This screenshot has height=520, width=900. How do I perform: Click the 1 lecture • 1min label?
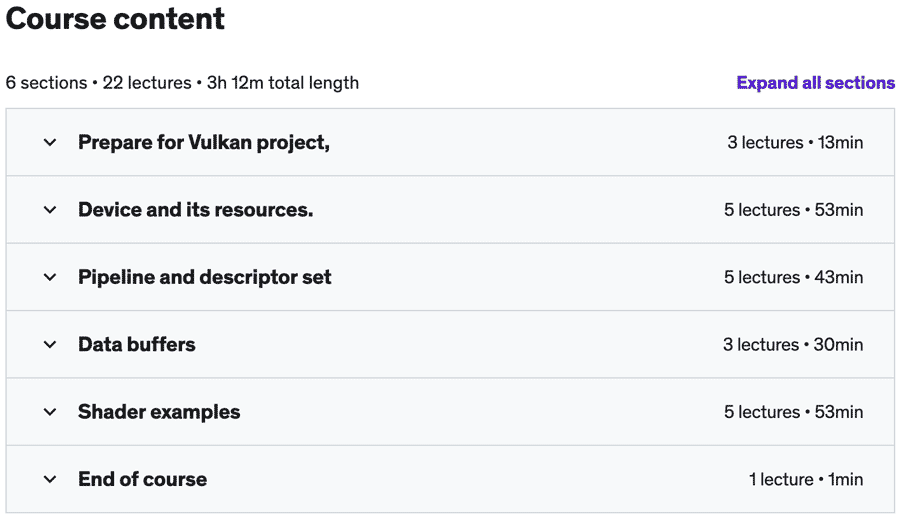point(806,479)
